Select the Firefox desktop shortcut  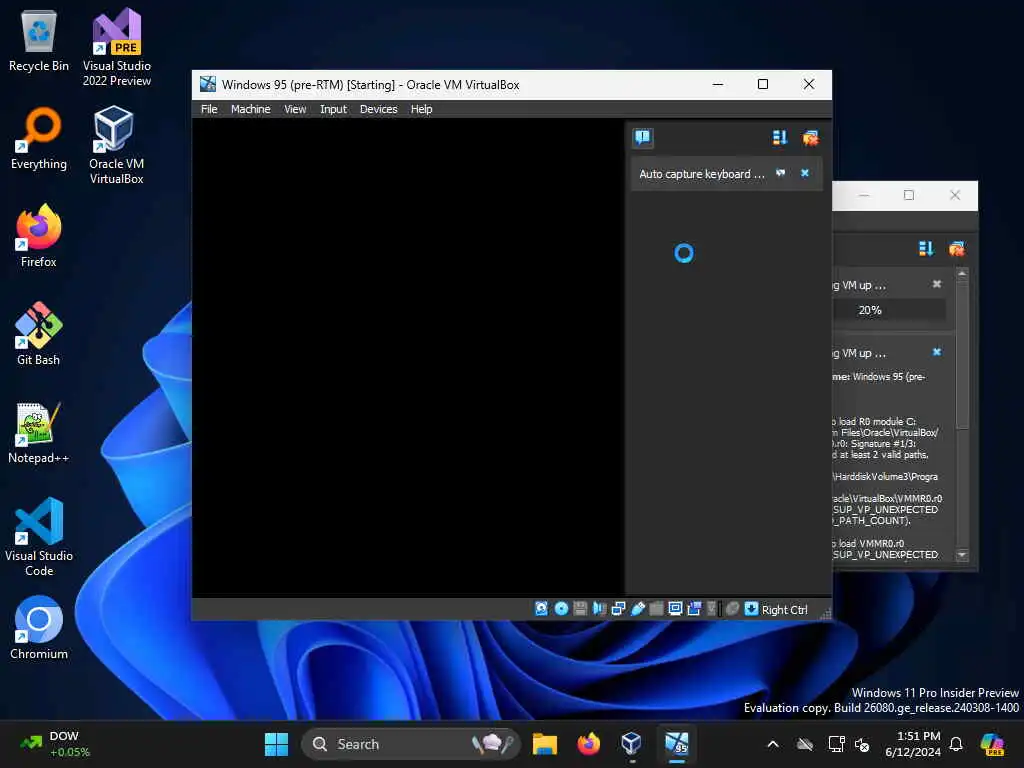39,236
